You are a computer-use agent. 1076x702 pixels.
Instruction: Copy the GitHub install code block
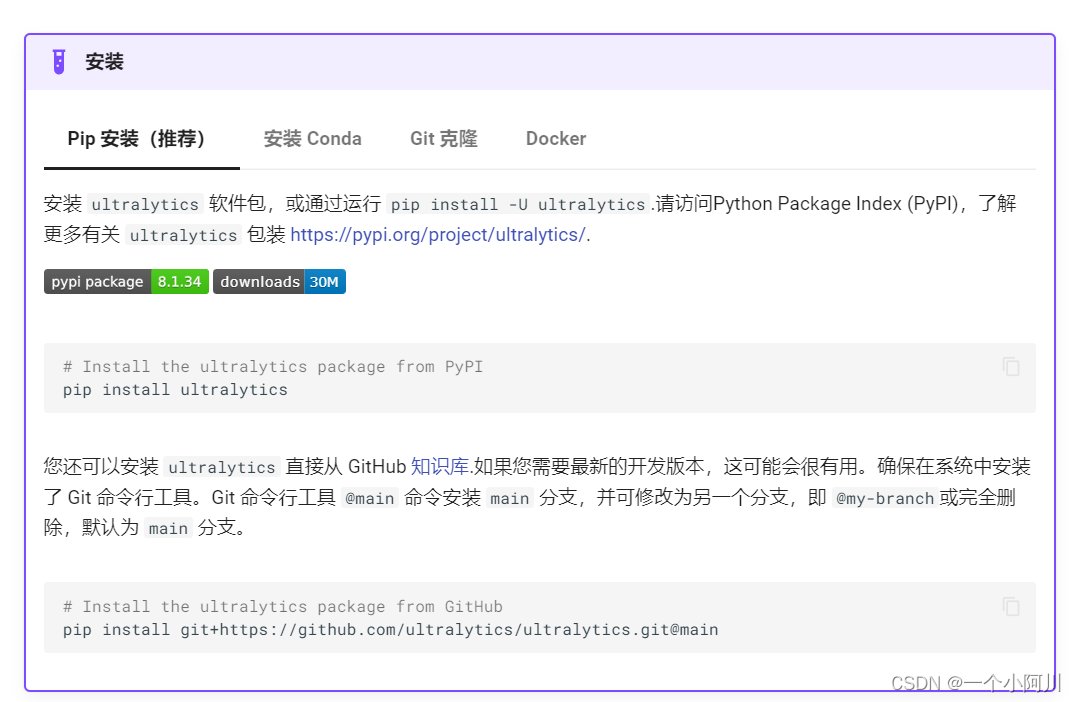coord(1011,607)
